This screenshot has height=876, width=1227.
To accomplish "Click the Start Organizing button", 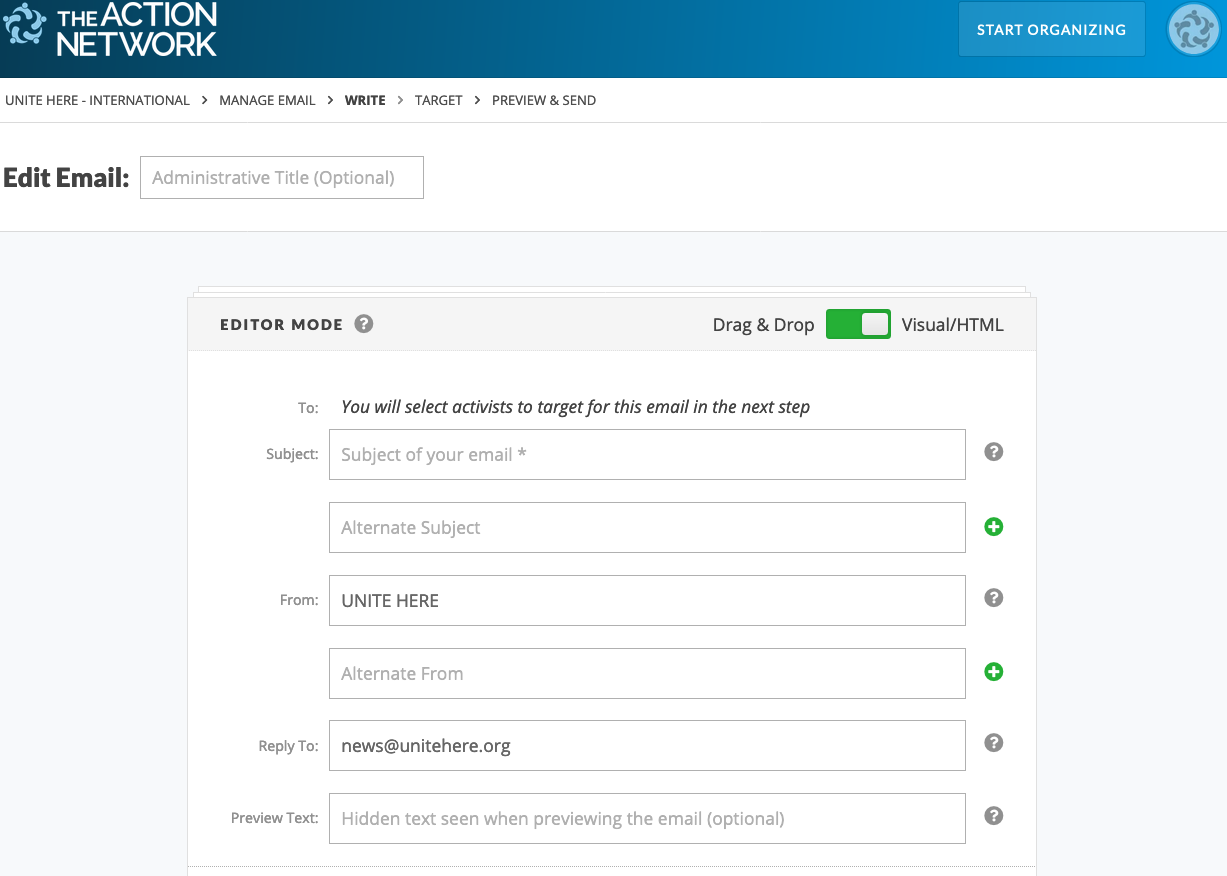I will tap(1051, 29).
